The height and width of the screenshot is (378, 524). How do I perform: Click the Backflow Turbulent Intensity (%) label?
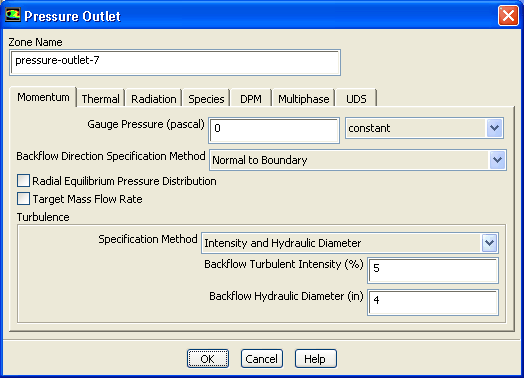tap(284, 264)
